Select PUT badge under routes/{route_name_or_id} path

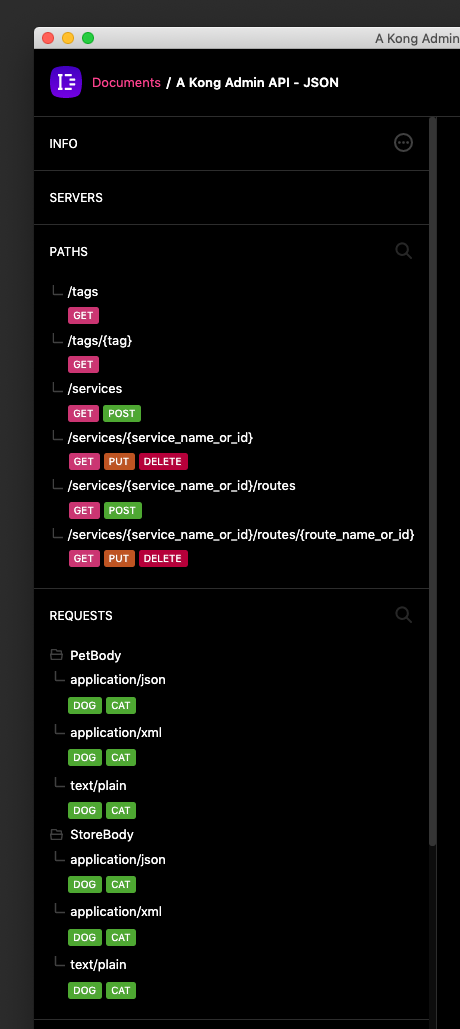[119, 558]
